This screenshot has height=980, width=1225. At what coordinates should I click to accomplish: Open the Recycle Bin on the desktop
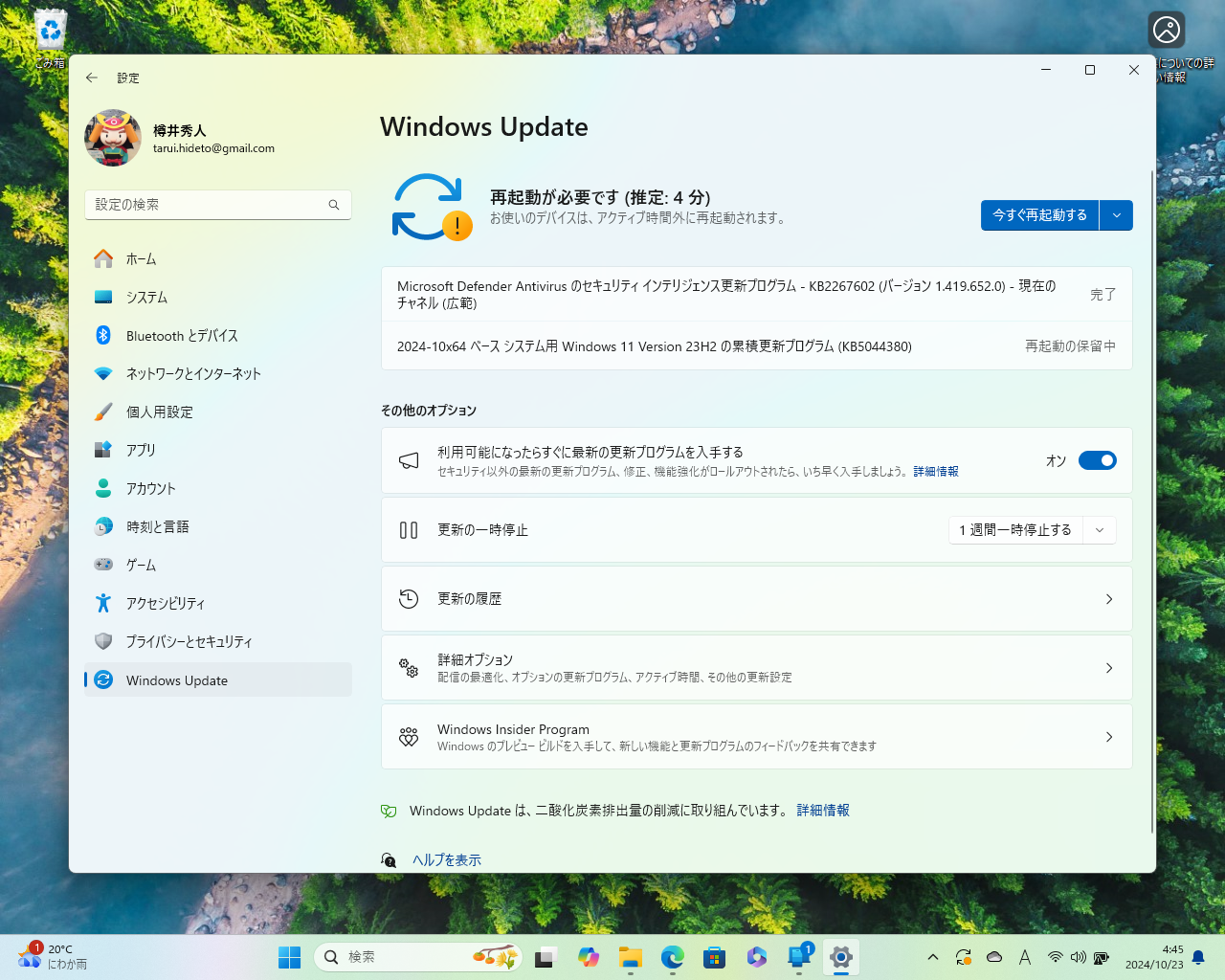[x=50, y=38]
